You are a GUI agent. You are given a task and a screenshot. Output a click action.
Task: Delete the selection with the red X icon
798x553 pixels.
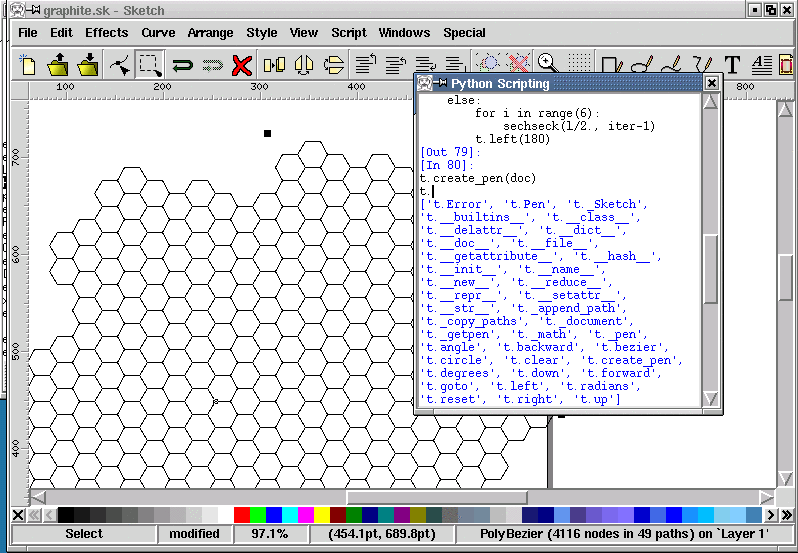242,65
